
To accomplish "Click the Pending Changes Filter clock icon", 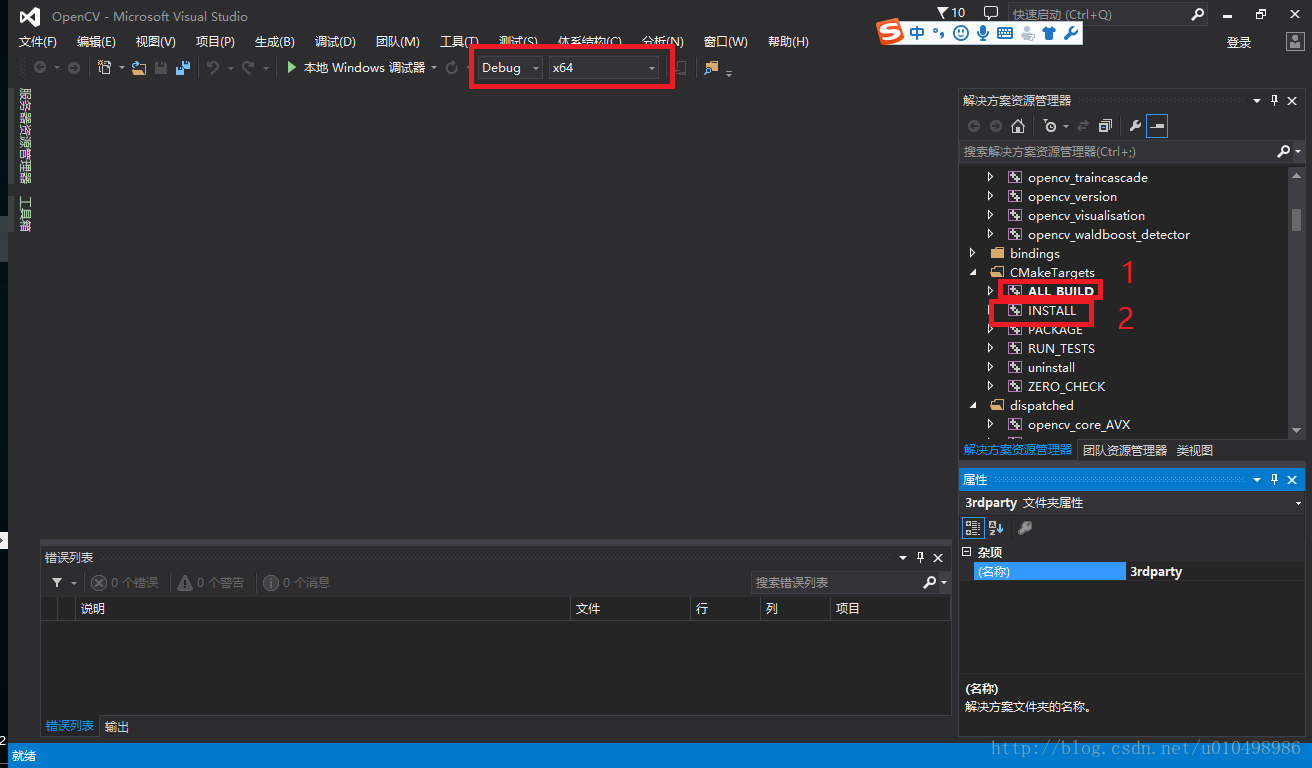I will (x=1049, y=126).
